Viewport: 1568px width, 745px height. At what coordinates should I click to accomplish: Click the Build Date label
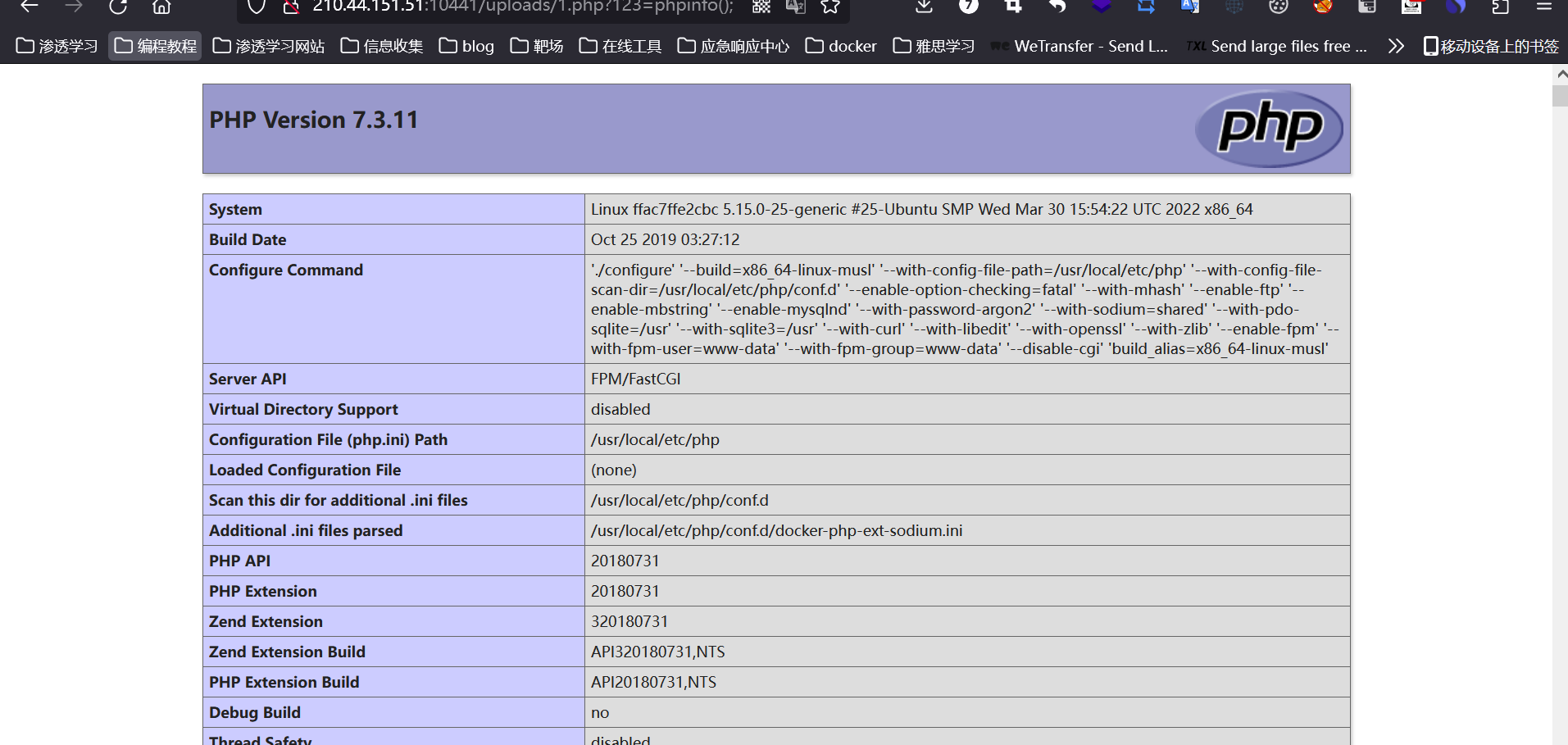click(248, 239)
